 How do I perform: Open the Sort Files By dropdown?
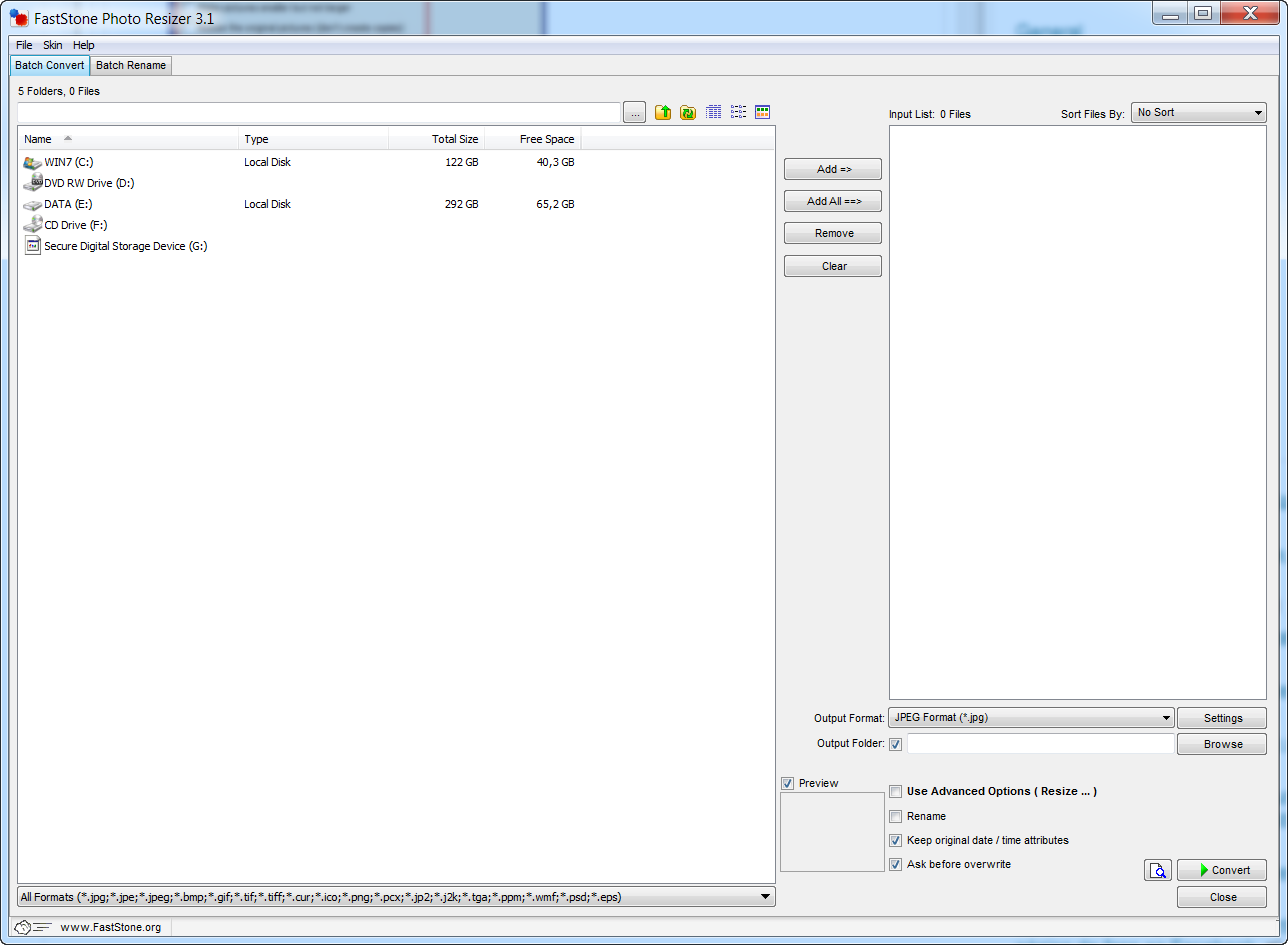tap(1198, 113)
